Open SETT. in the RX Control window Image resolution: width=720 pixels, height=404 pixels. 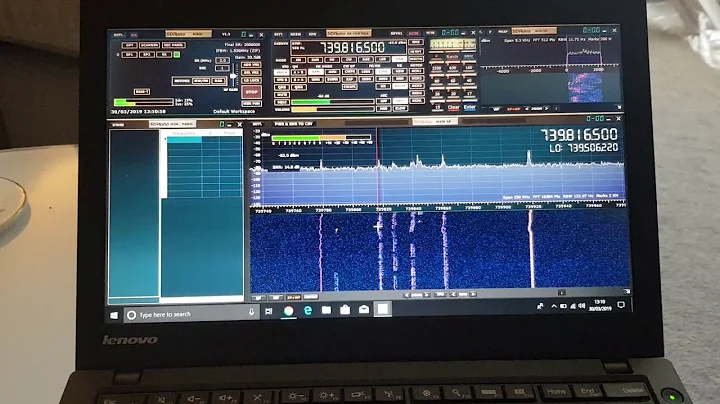point(278,34)
